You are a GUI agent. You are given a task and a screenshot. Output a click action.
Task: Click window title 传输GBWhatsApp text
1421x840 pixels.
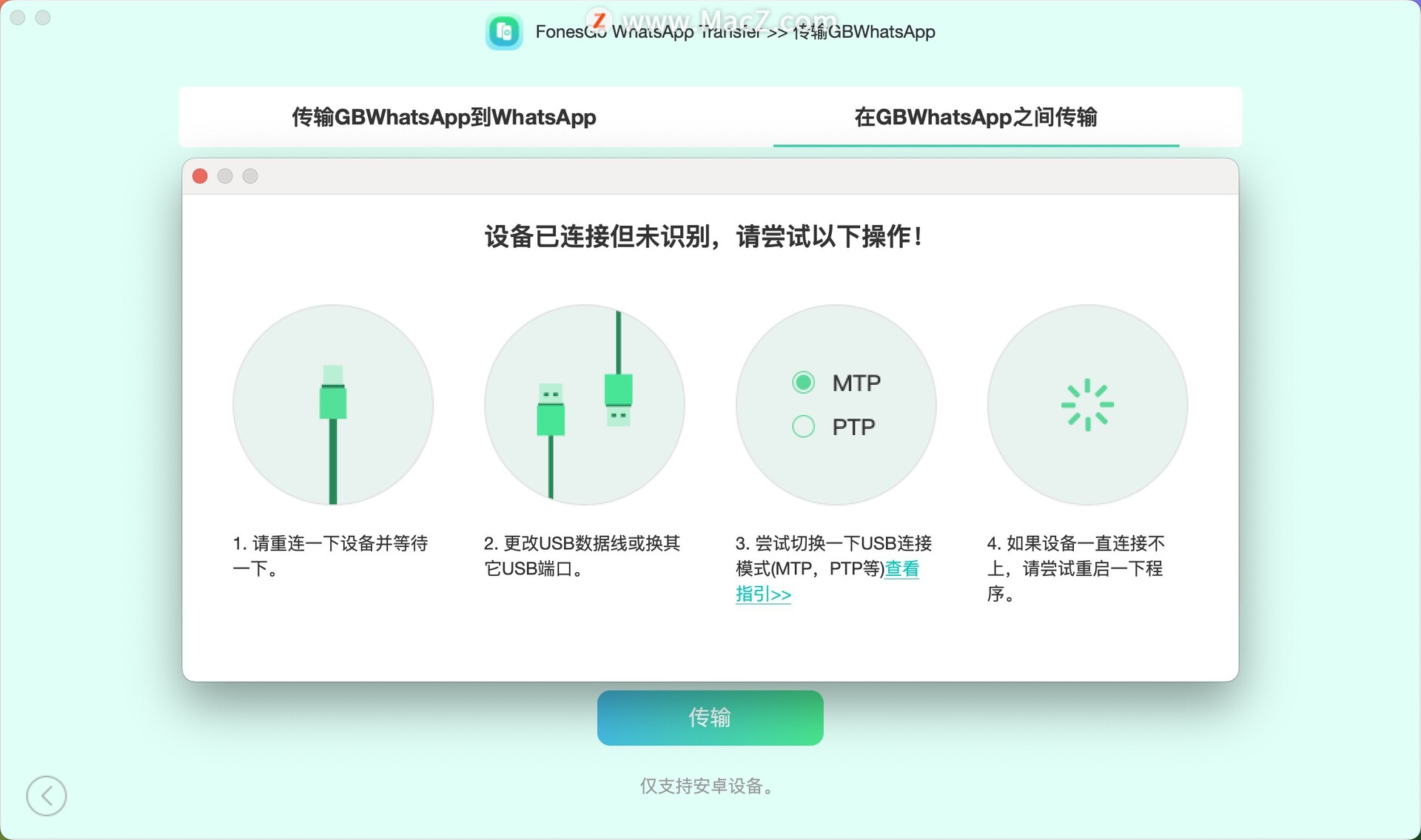pyautogui.click(x=864, y=32)
